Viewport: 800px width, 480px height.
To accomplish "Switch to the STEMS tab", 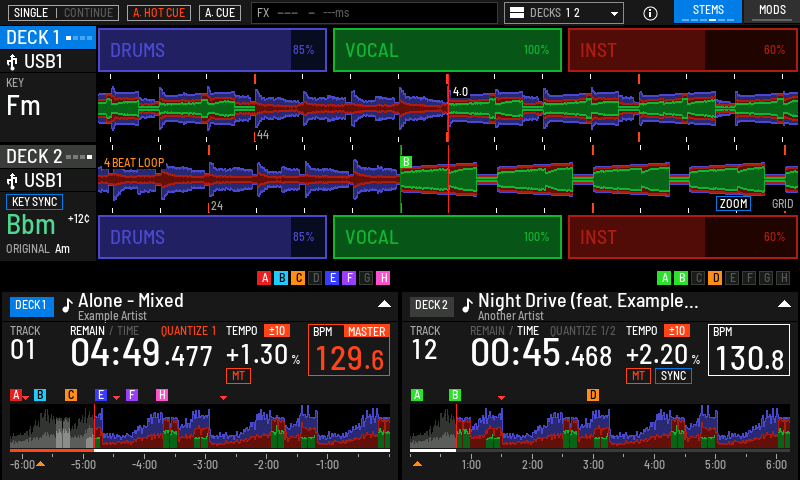I will pos(708,11).
